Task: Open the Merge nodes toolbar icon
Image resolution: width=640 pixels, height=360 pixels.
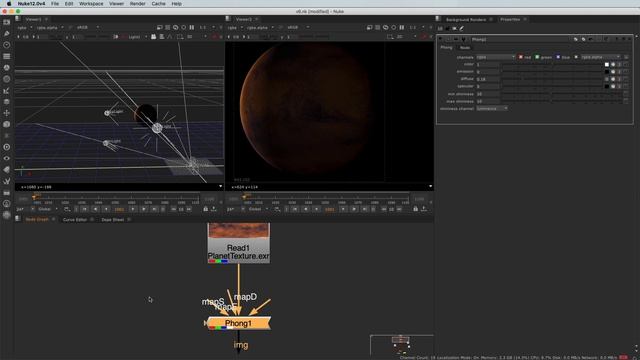Action: [x=7, y=102]
